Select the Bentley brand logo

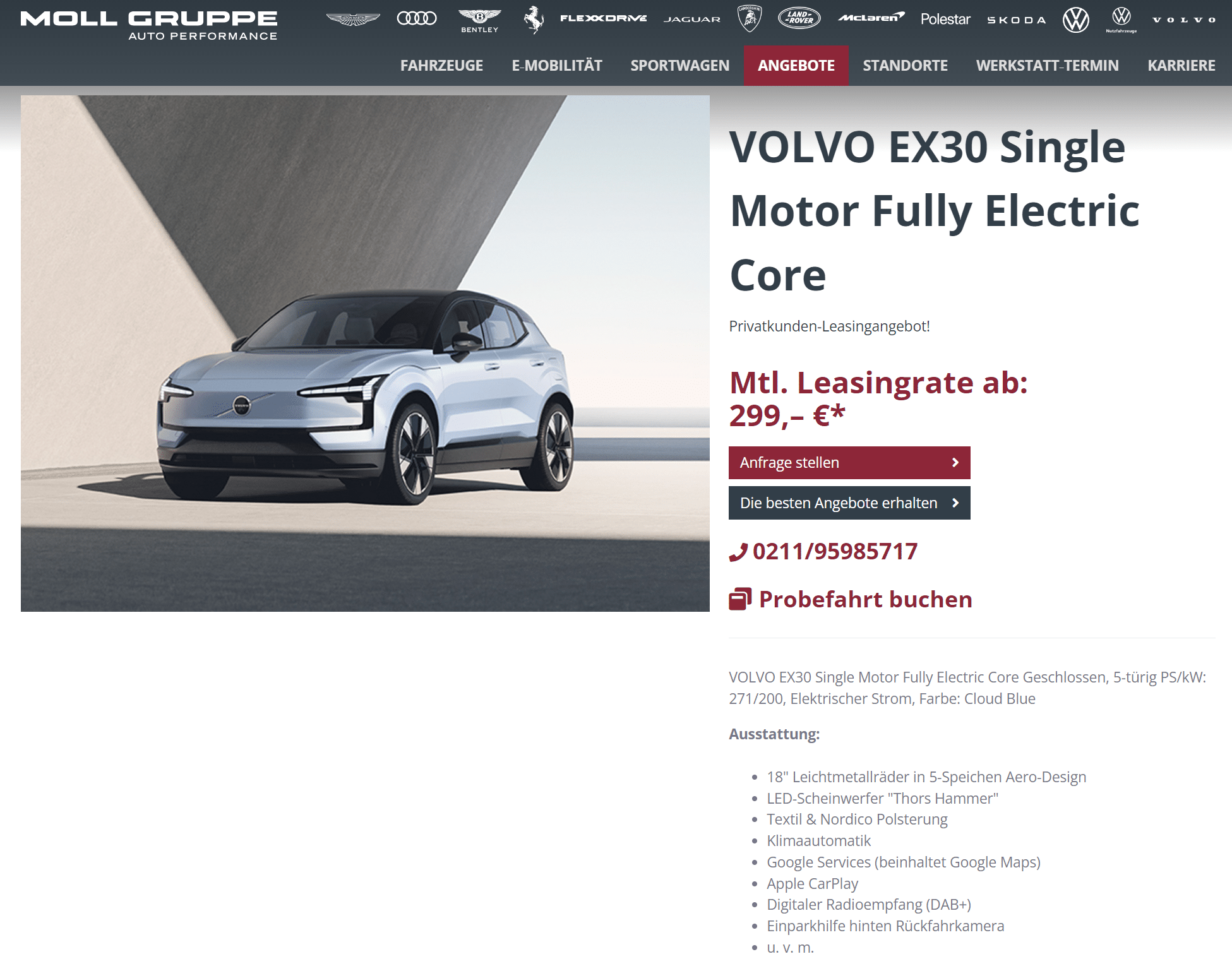pos(480,20)
